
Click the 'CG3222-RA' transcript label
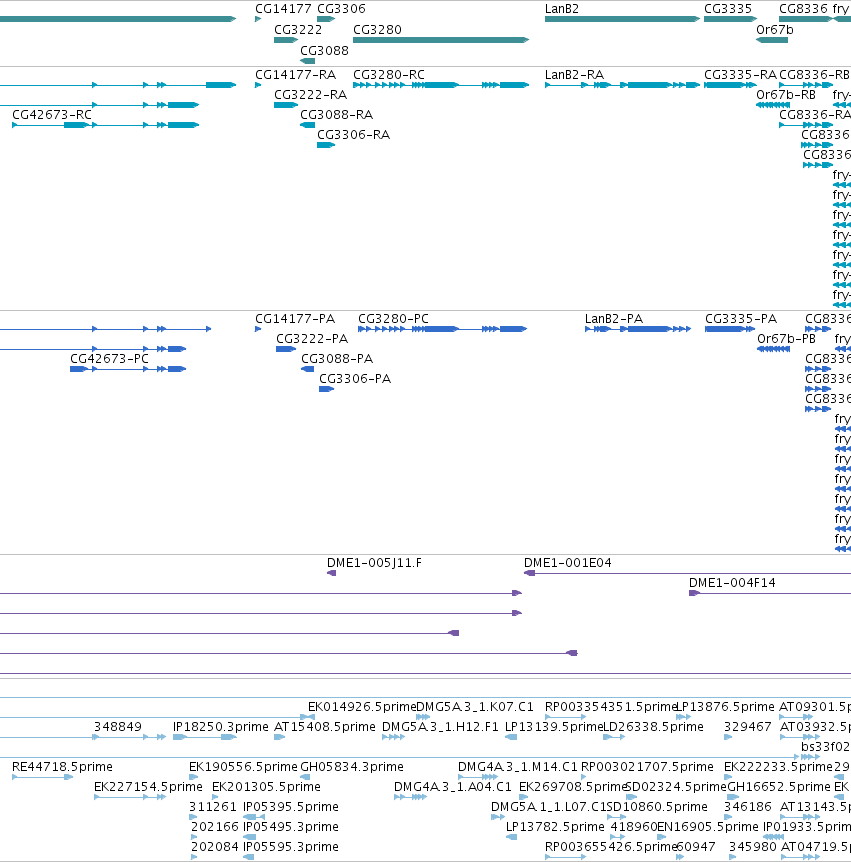coord(311,95)
